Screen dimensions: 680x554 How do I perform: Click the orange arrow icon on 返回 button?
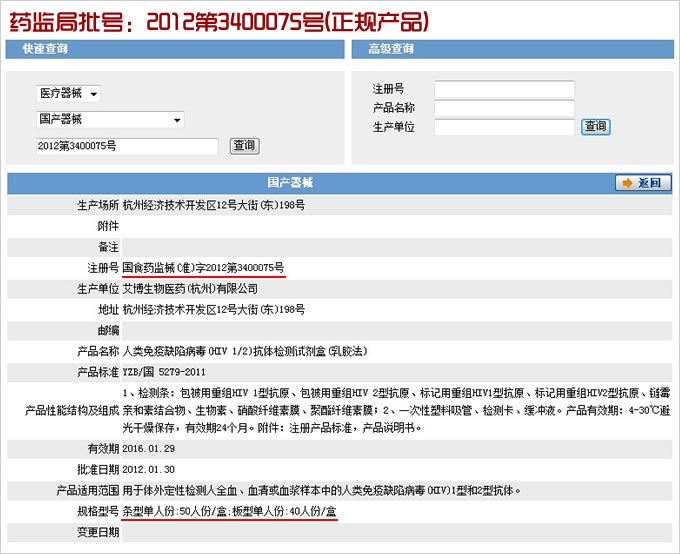point(627,183)
